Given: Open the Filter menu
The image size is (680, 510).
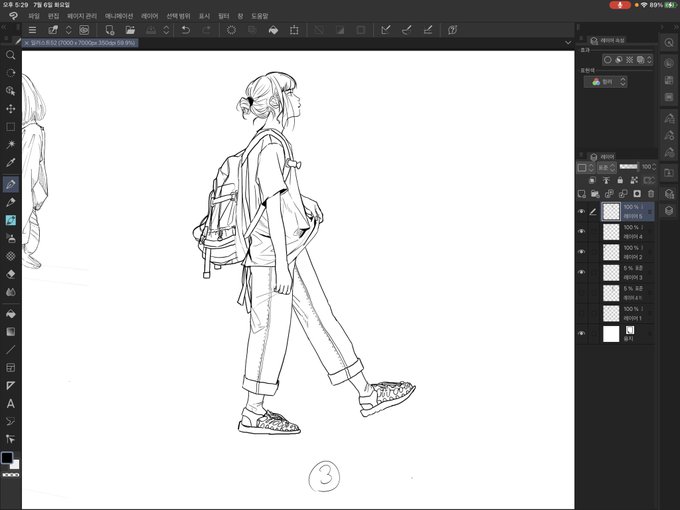Looking at the screenshot, I should point(223,16).
